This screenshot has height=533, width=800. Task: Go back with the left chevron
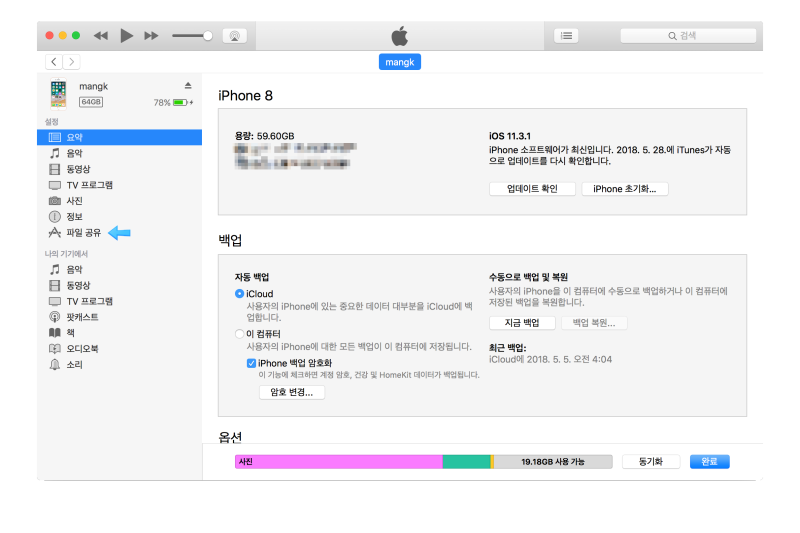54,62
